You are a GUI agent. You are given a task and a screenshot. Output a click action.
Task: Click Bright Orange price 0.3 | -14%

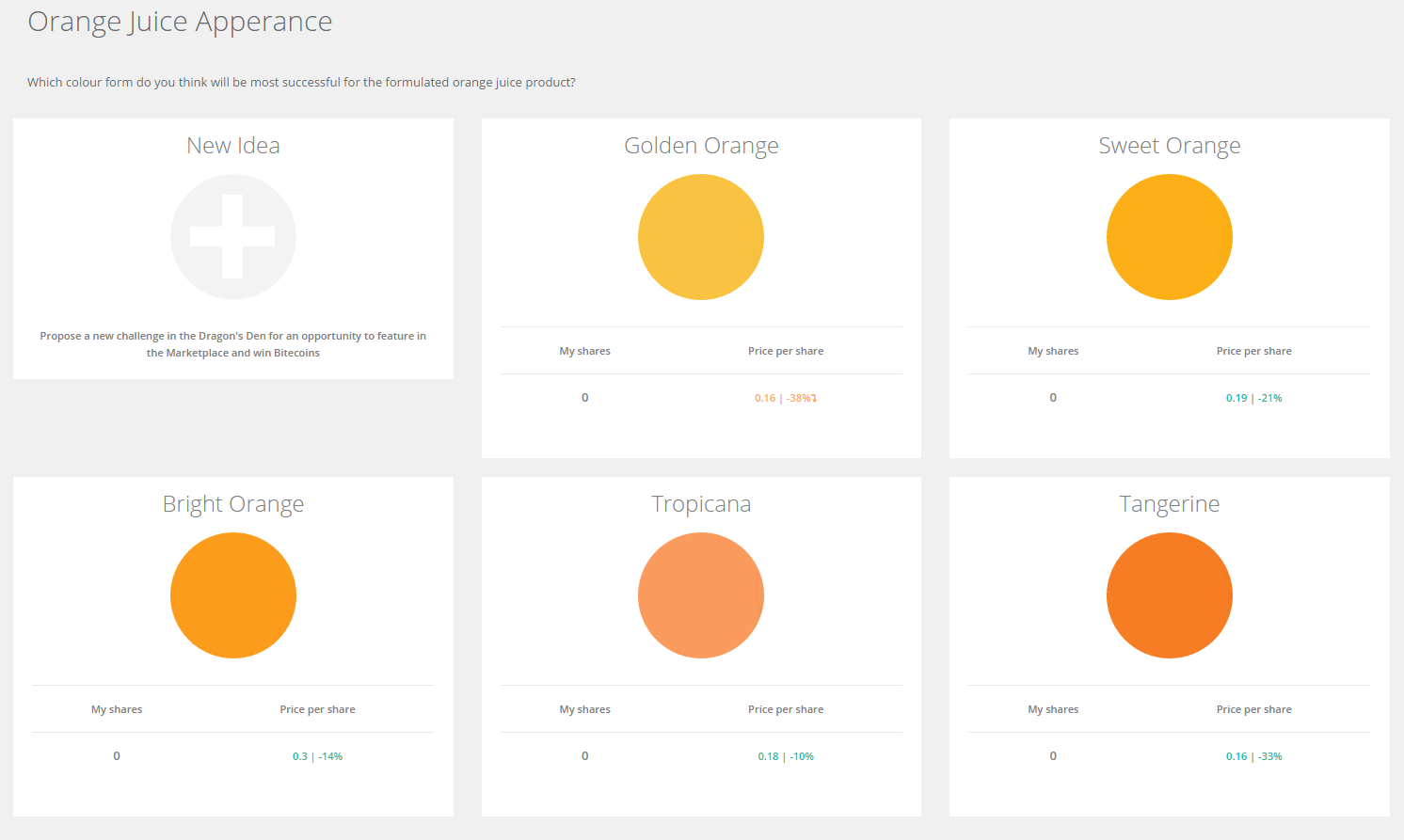pos(317,756)
